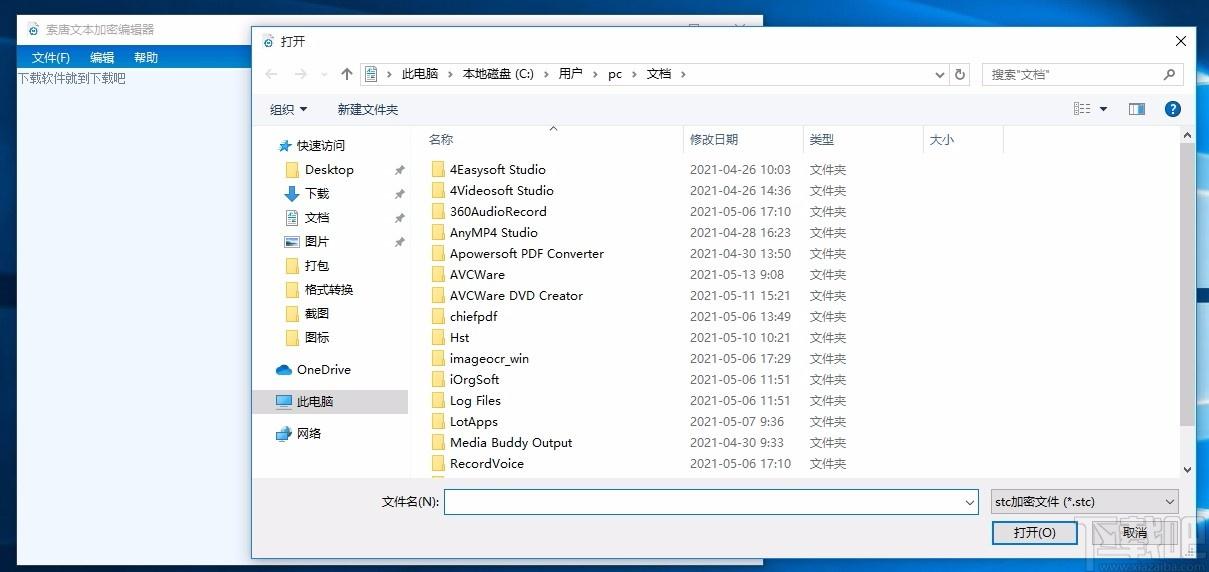The image size is (1209, 572).
Task: Select the RecordVoice folder icon
Action: tap(438, 464)
